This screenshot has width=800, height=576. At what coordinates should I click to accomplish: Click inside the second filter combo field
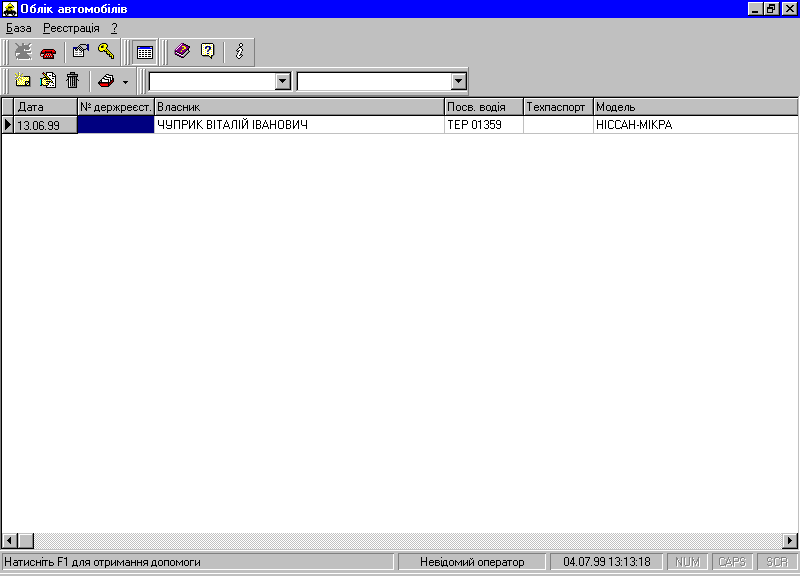click(x=374, y=81)
